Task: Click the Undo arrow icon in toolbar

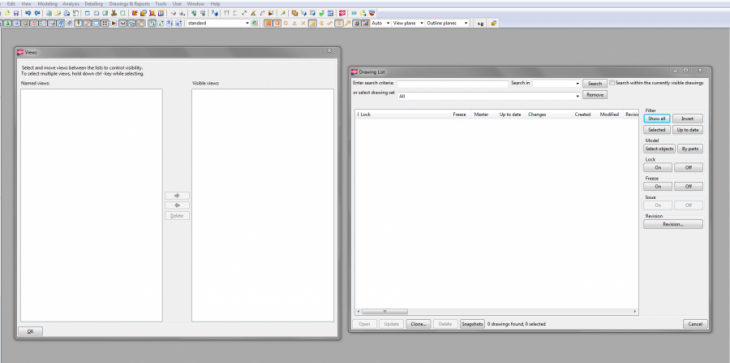Action: click(28, 13)
